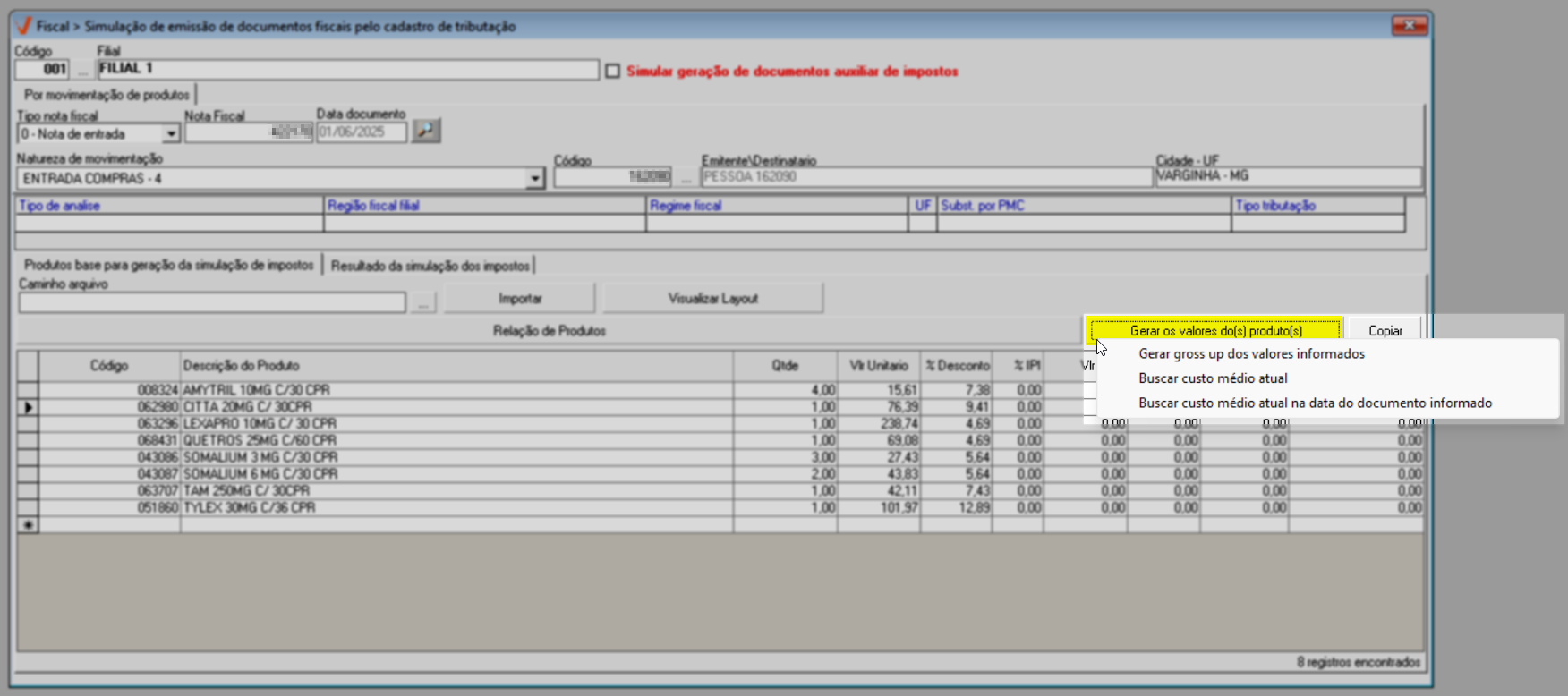This screenshot has width=1568, height=696.
Task: Click the application logo in the title bar
Action: pyautogui.click(x=24, y=26)
